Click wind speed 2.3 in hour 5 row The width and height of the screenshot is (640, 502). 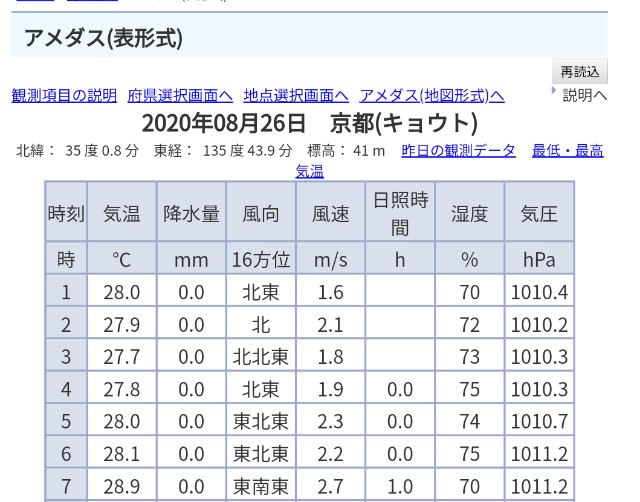coord(331,420)
